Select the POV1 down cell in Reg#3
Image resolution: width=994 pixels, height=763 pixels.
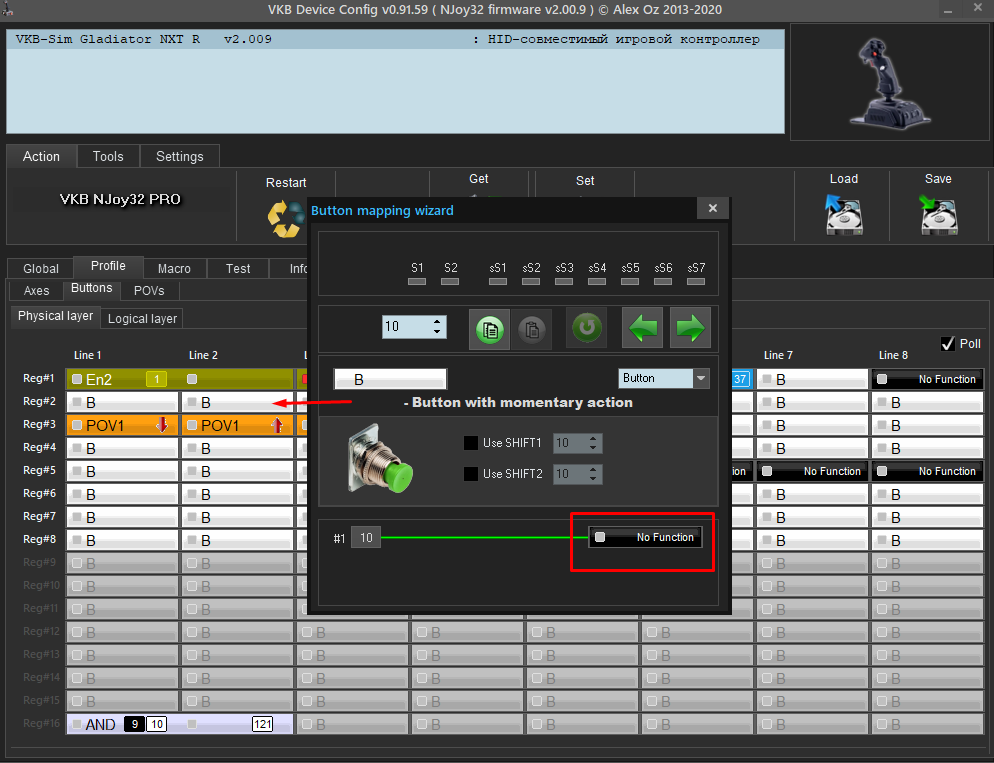[122, 425]
